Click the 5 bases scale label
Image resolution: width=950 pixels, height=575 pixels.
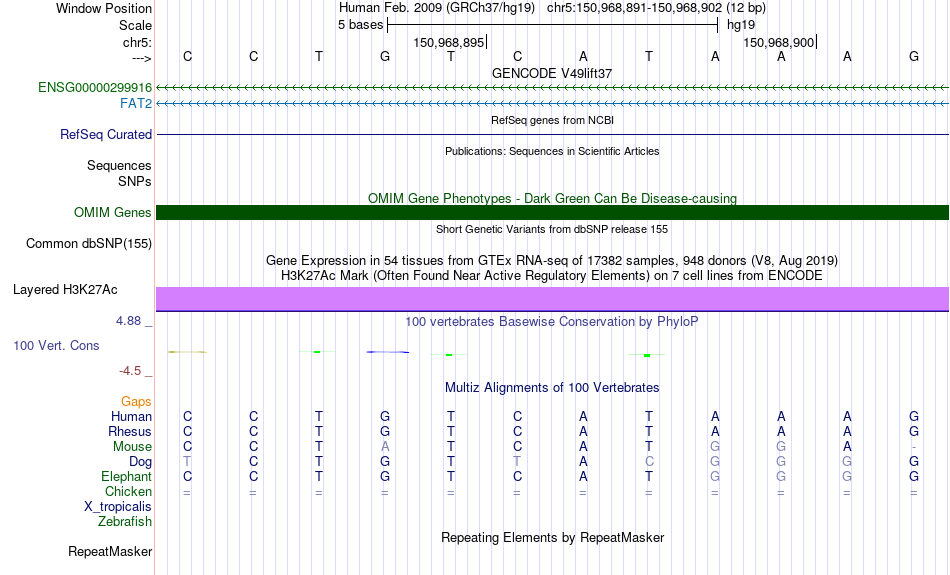click(360, 25)
